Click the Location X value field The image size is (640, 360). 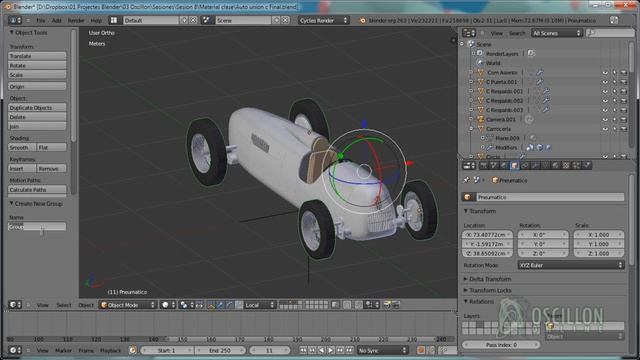coord(487,235)
